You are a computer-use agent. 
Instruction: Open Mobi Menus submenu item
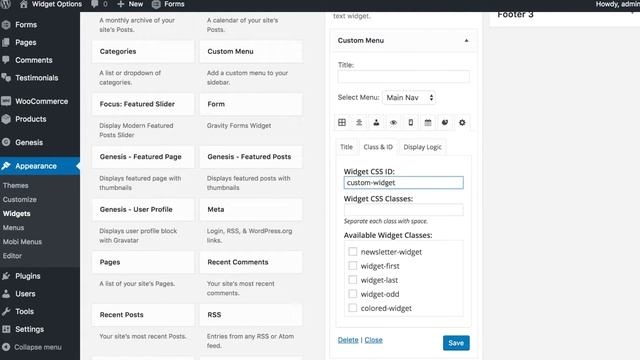(22, 242)
